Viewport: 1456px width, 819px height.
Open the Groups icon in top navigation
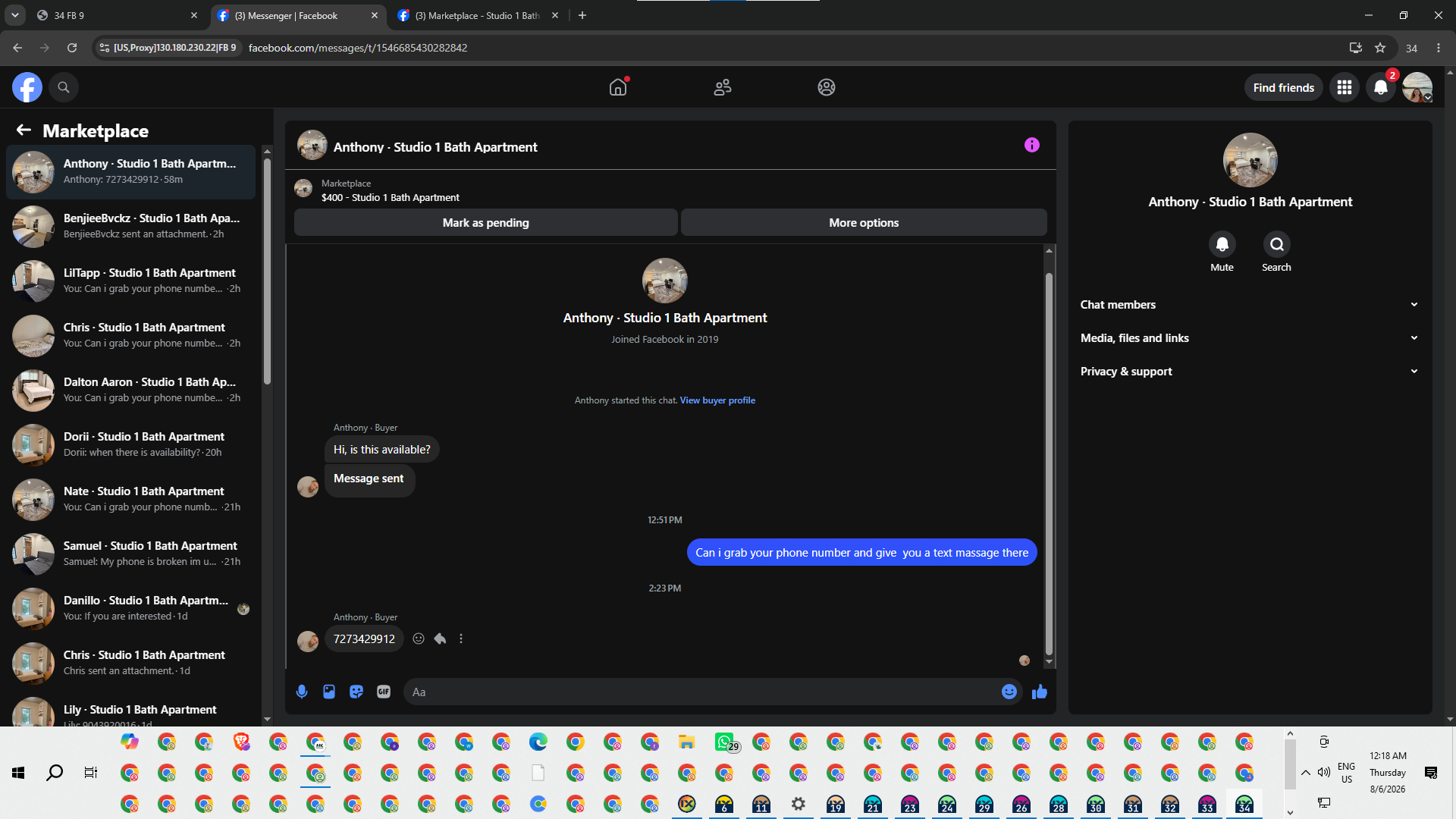(827, 87)
